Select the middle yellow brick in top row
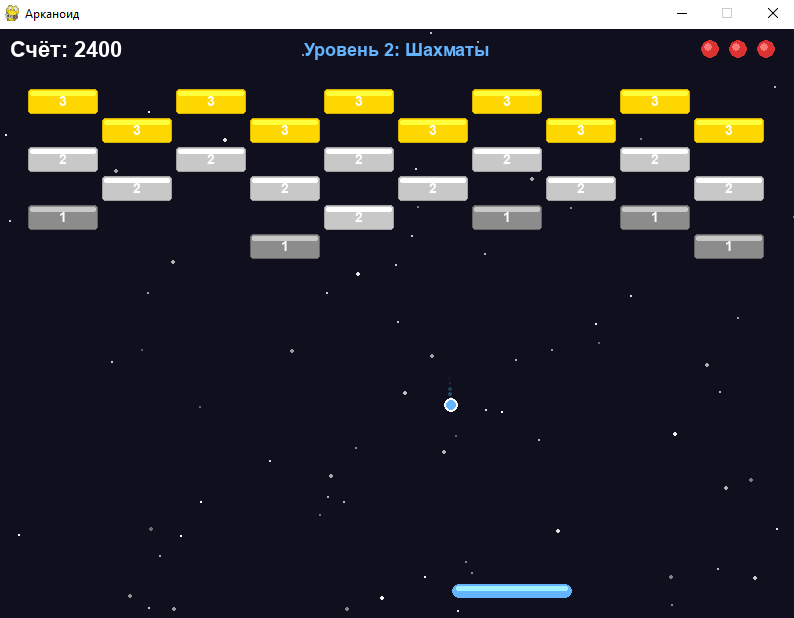This screenshot has height=618, width=794. pyautogui.click(x=359, y=101)
